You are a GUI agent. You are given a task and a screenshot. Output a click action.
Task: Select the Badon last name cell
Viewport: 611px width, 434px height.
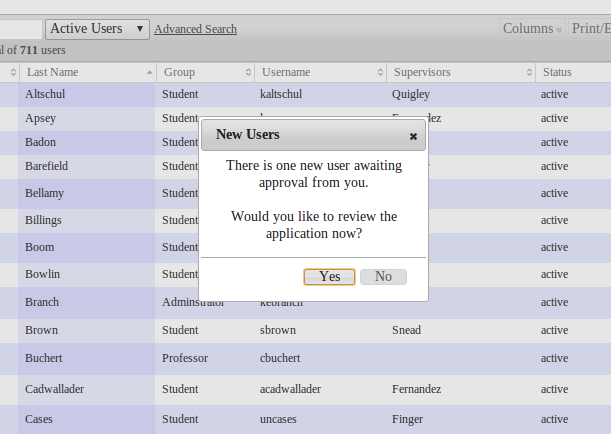pos(87,142)
